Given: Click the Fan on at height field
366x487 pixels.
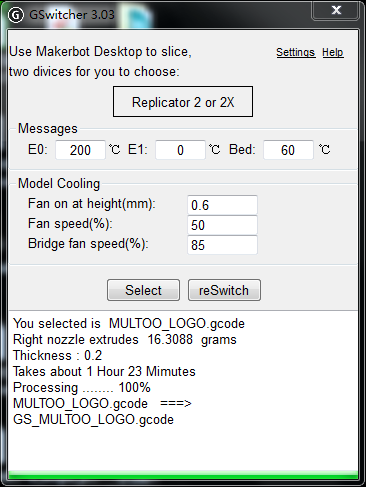Looking at the screenshot, I should [x=222, y=205].
